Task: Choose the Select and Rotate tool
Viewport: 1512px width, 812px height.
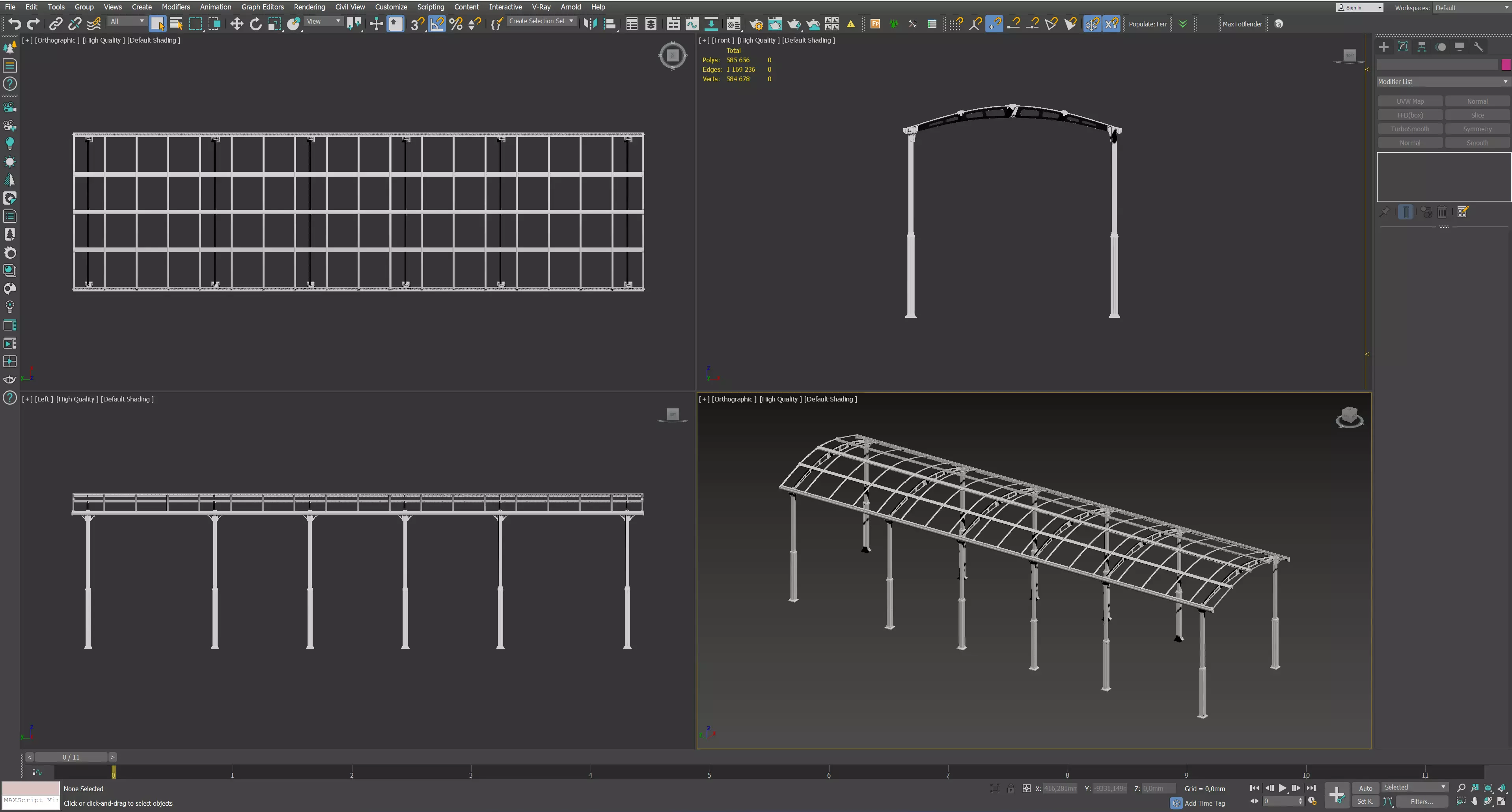Action: pyautogui.click(x=255, y=24)
